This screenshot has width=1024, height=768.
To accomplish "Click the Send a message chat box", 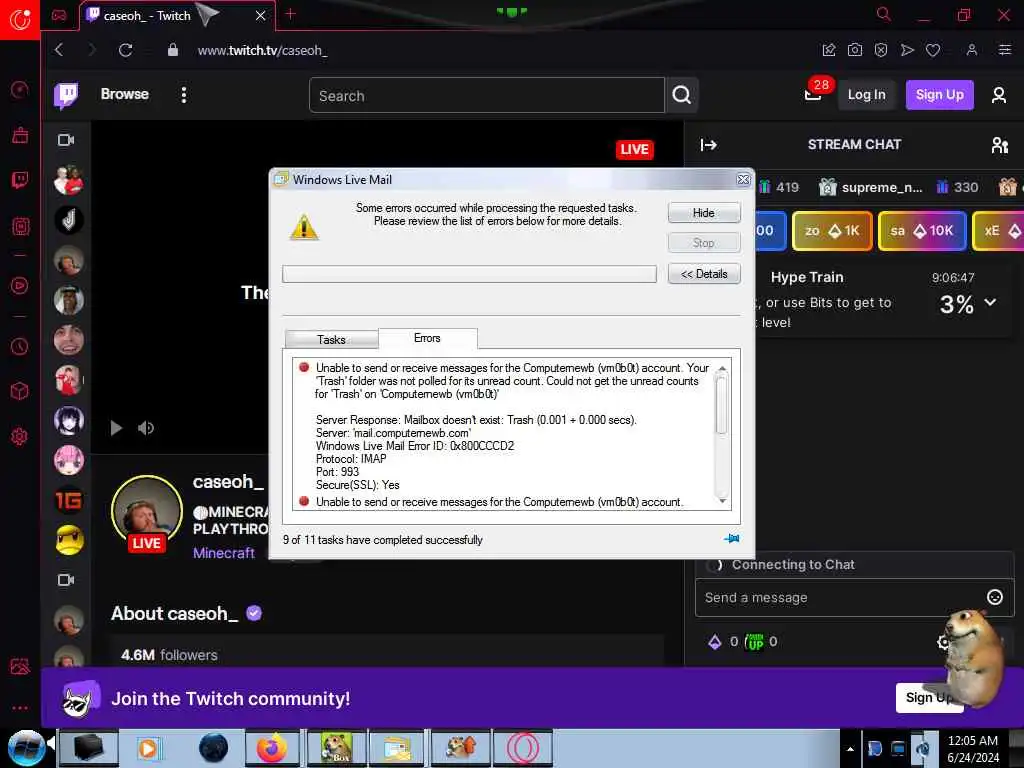I will [x=842, y=597].
